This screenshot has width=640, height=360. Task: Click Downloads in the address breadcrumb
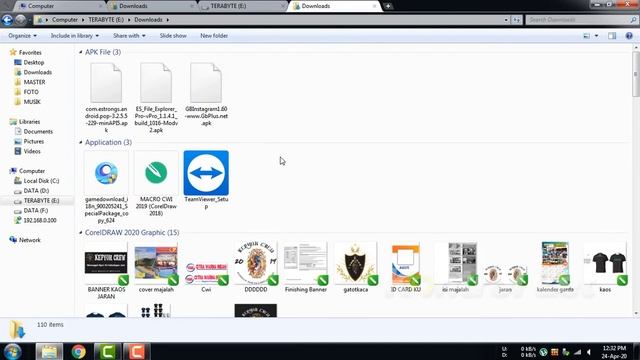coord(148,20)
